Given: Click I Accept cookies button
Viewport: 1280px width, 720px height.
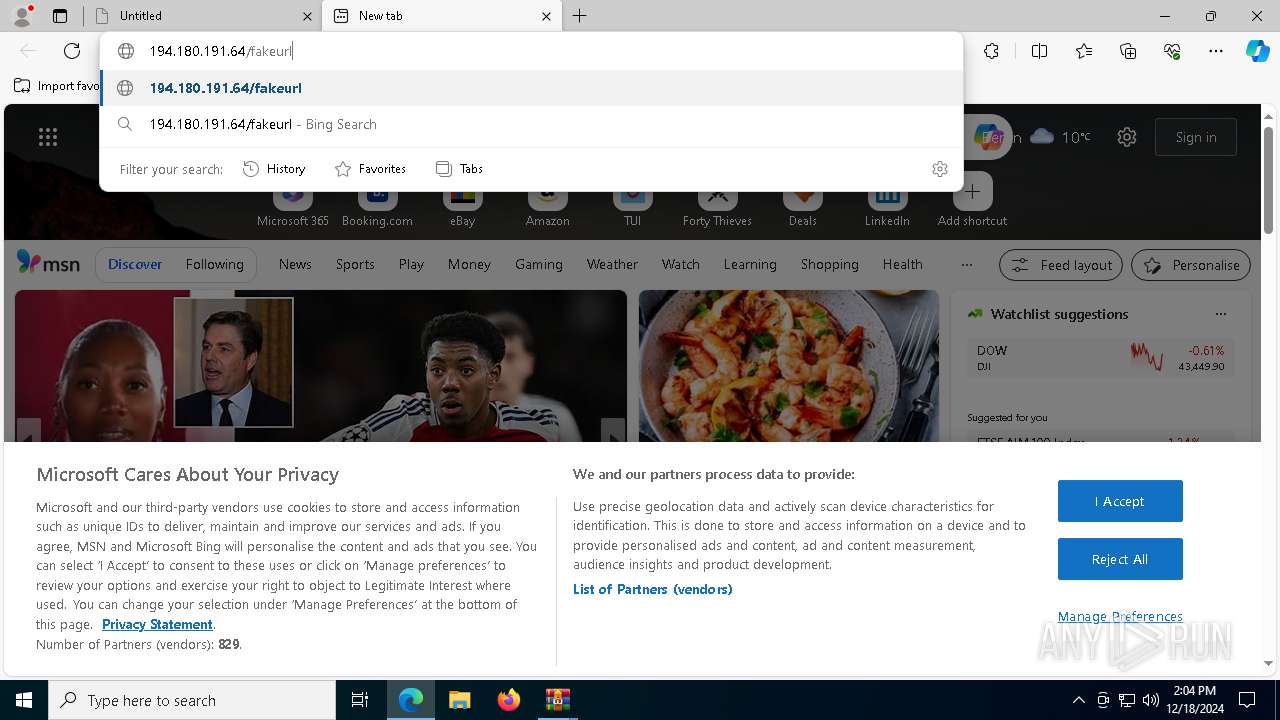Looking at the screenshot, I should tap(1120, 501).
